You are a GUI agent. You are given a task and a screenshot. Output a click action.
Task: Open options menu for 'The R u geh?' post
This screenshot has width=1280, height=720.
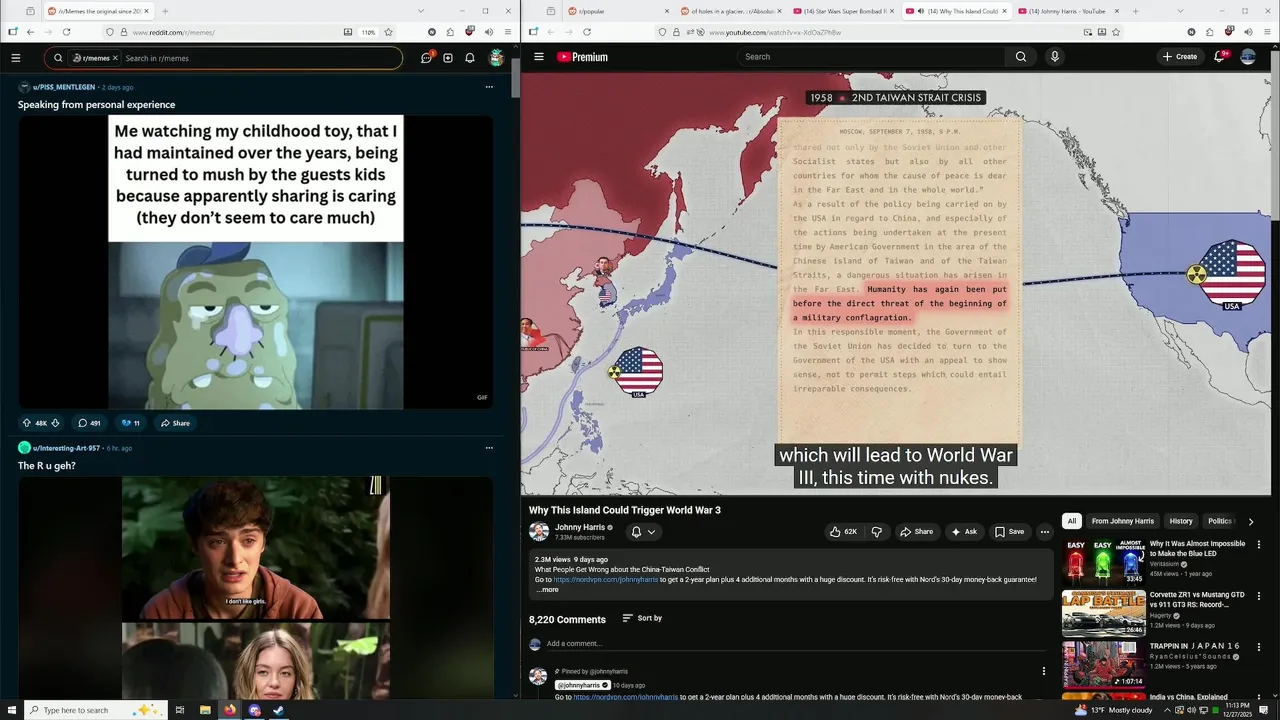[489, 448]
